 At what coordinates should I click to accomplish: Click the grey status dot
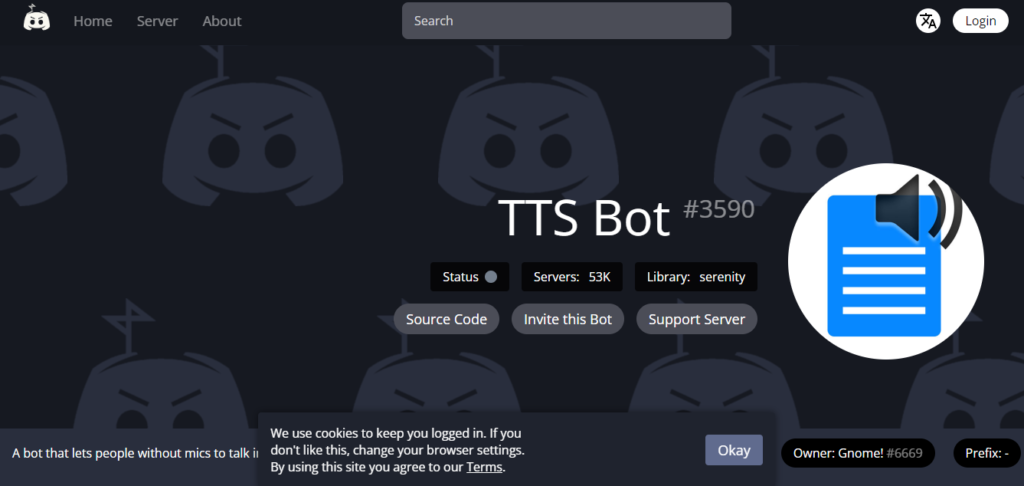[x=491, y=277]
